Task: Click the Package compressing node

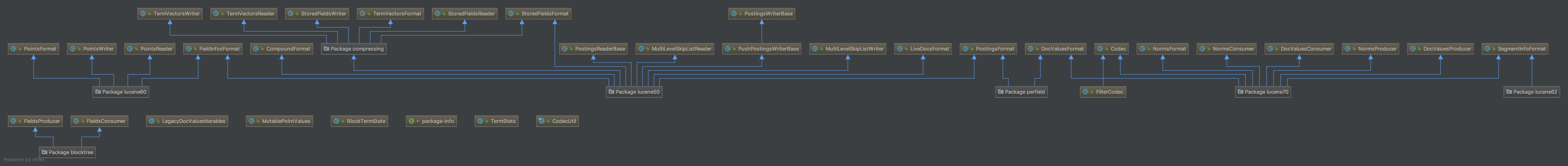Action: (x=354, y=49)
